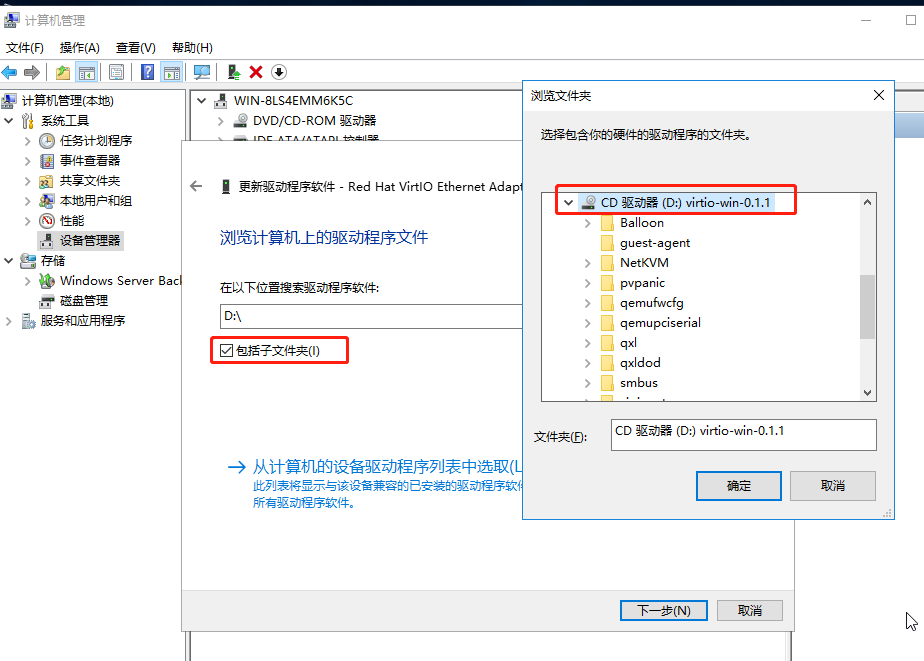The height and width of the screenshot is (661, 924).
Task: Click 取消 in the driver update wizard
Action: click(x=750, y=610)
